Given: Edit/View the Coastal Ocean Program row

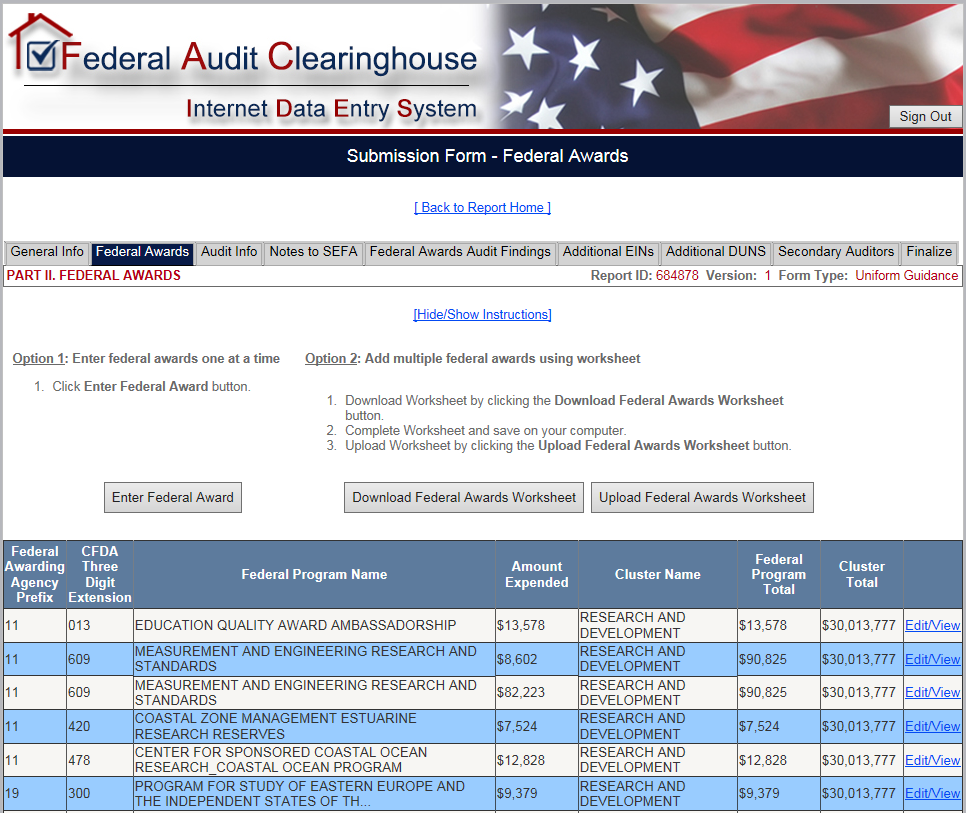Looking at the screenshot, I should click(x=932, y=761).
